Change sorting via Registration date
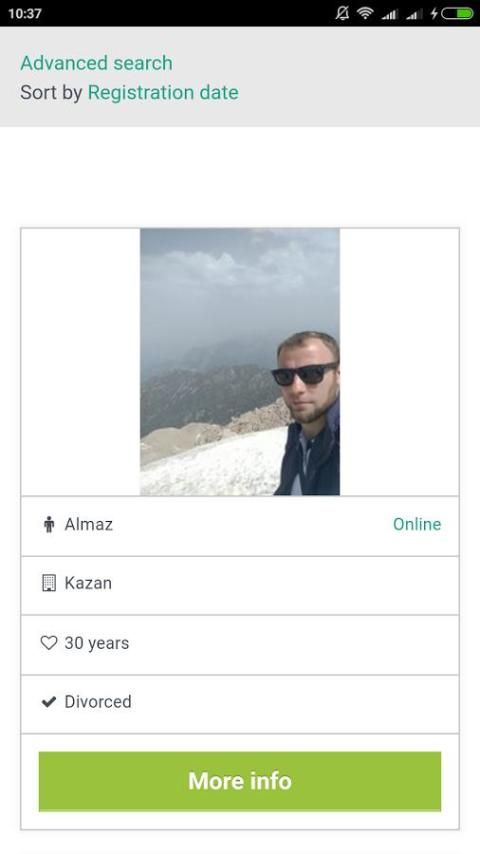 tap(163, 93)
